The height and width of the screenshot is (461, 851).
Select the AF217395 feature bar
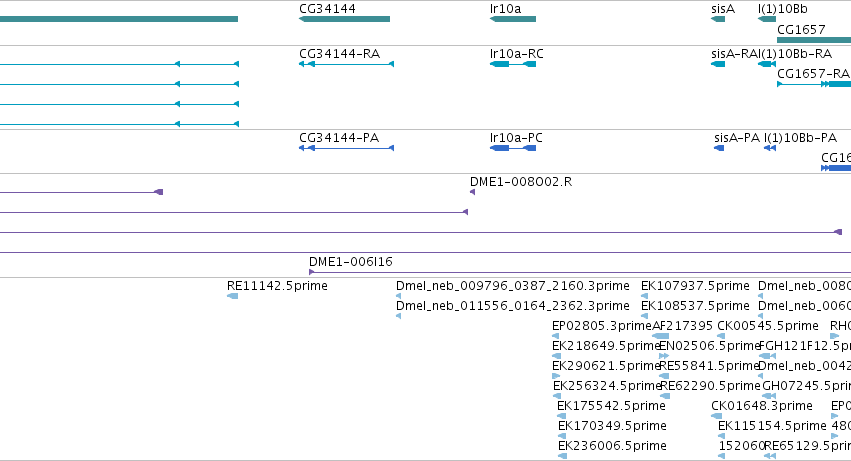[x=661, y=336]
